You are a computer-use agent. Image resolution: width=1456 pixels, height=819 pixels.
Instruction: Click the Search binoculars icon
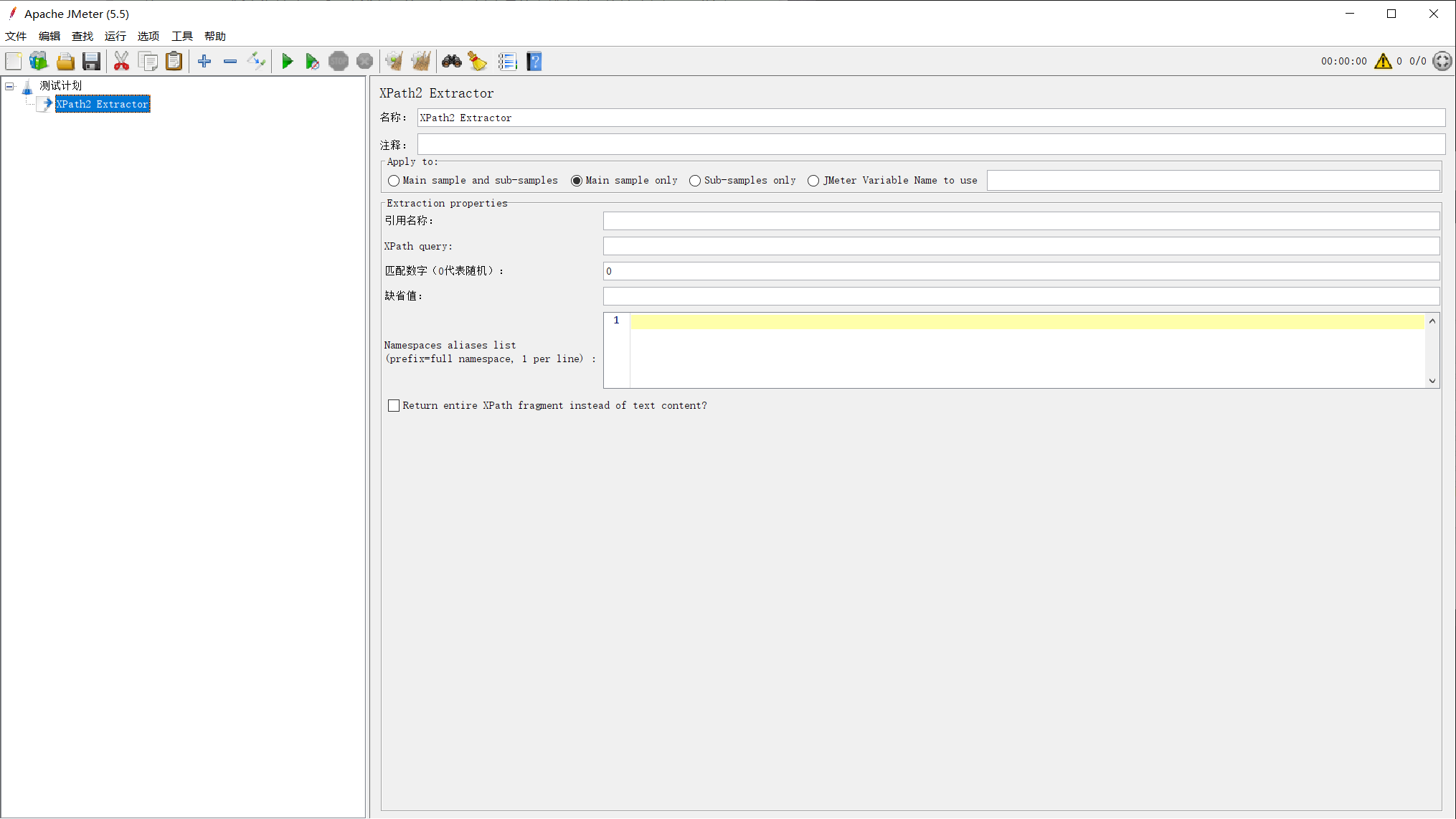pyautogui.click(x=451, y=61)
